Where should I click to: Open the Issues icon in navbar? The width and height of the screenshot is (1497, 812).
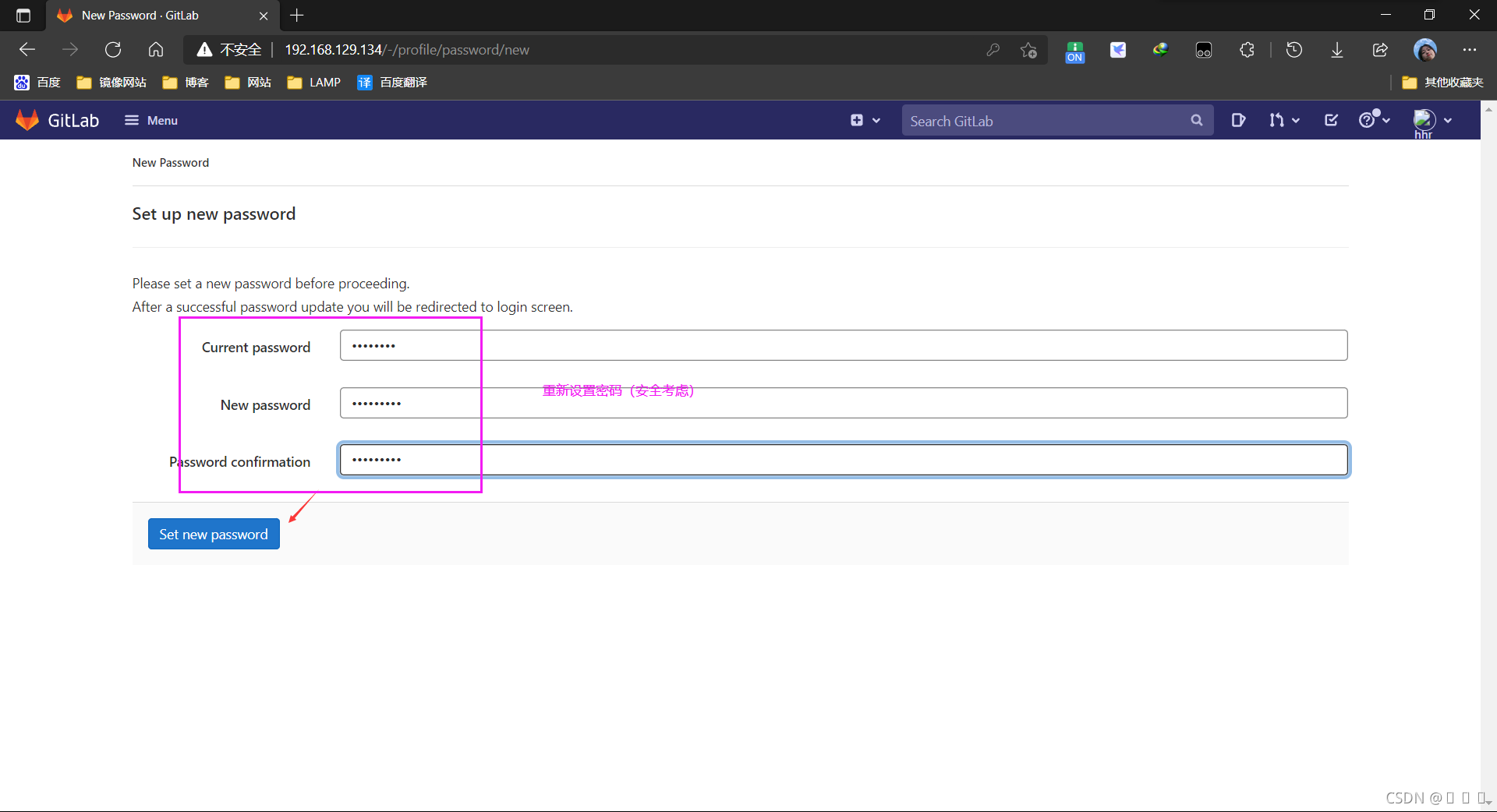pyautogui.click(x=1238, y=120)
